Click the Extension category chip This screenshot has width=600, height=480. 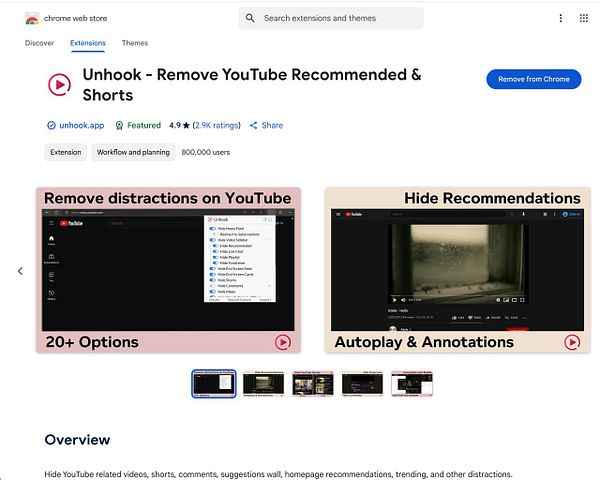point(66,152)
